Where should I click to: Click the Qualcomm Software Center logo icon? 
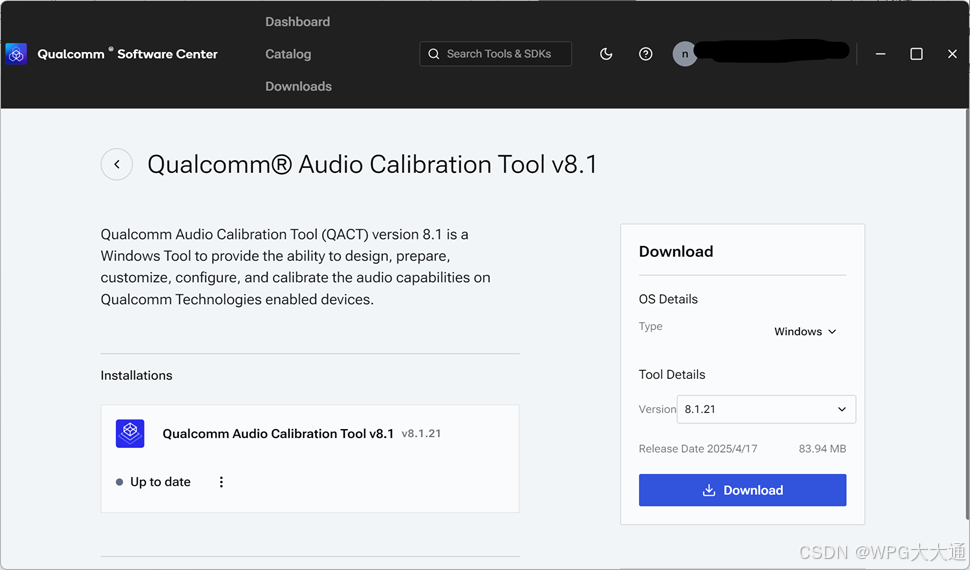[x=16, y=54]
